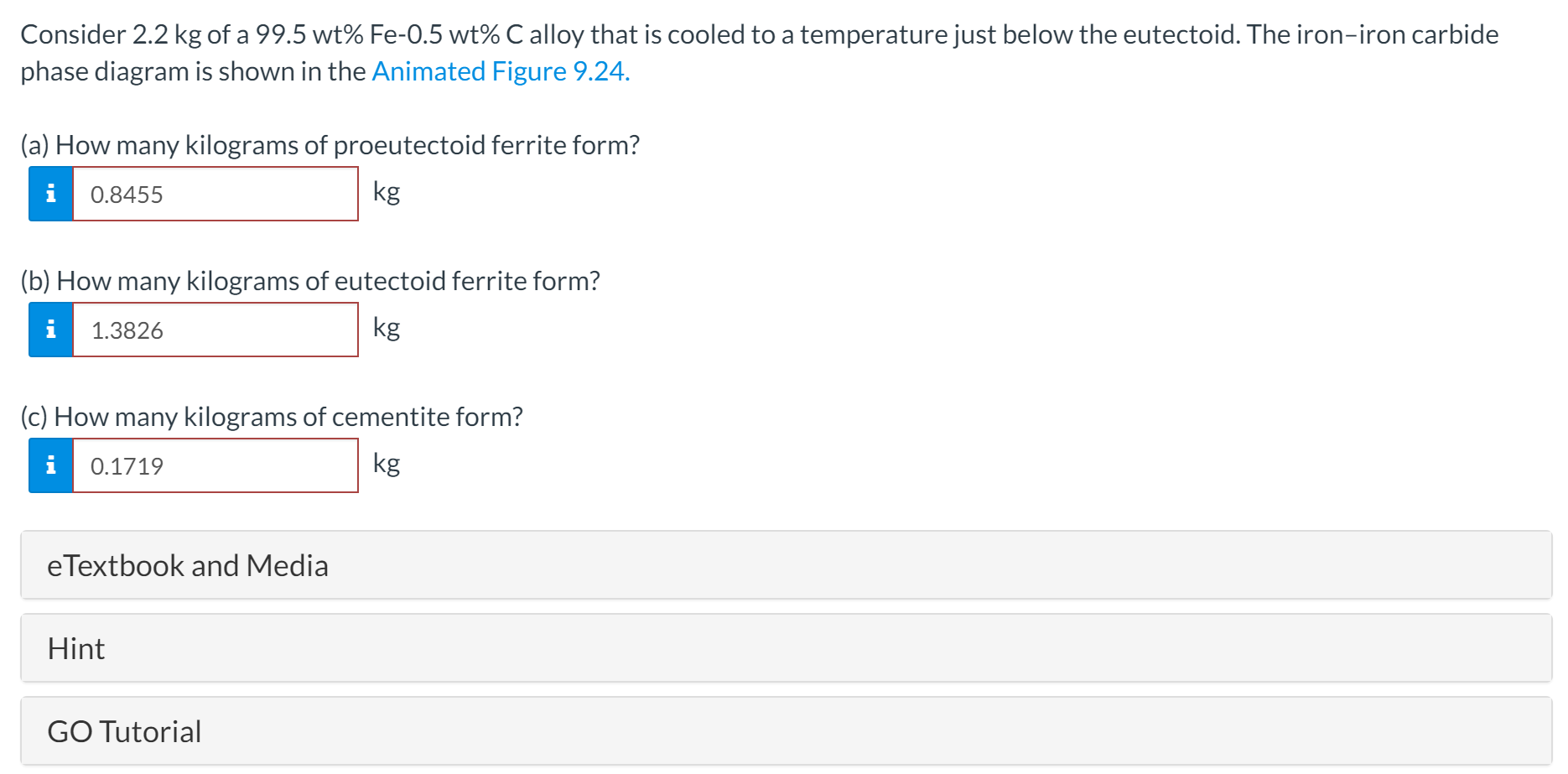Click the info icon beside eutectoid ferrite answer
1568x774 pixels.
tap(50, 330)
